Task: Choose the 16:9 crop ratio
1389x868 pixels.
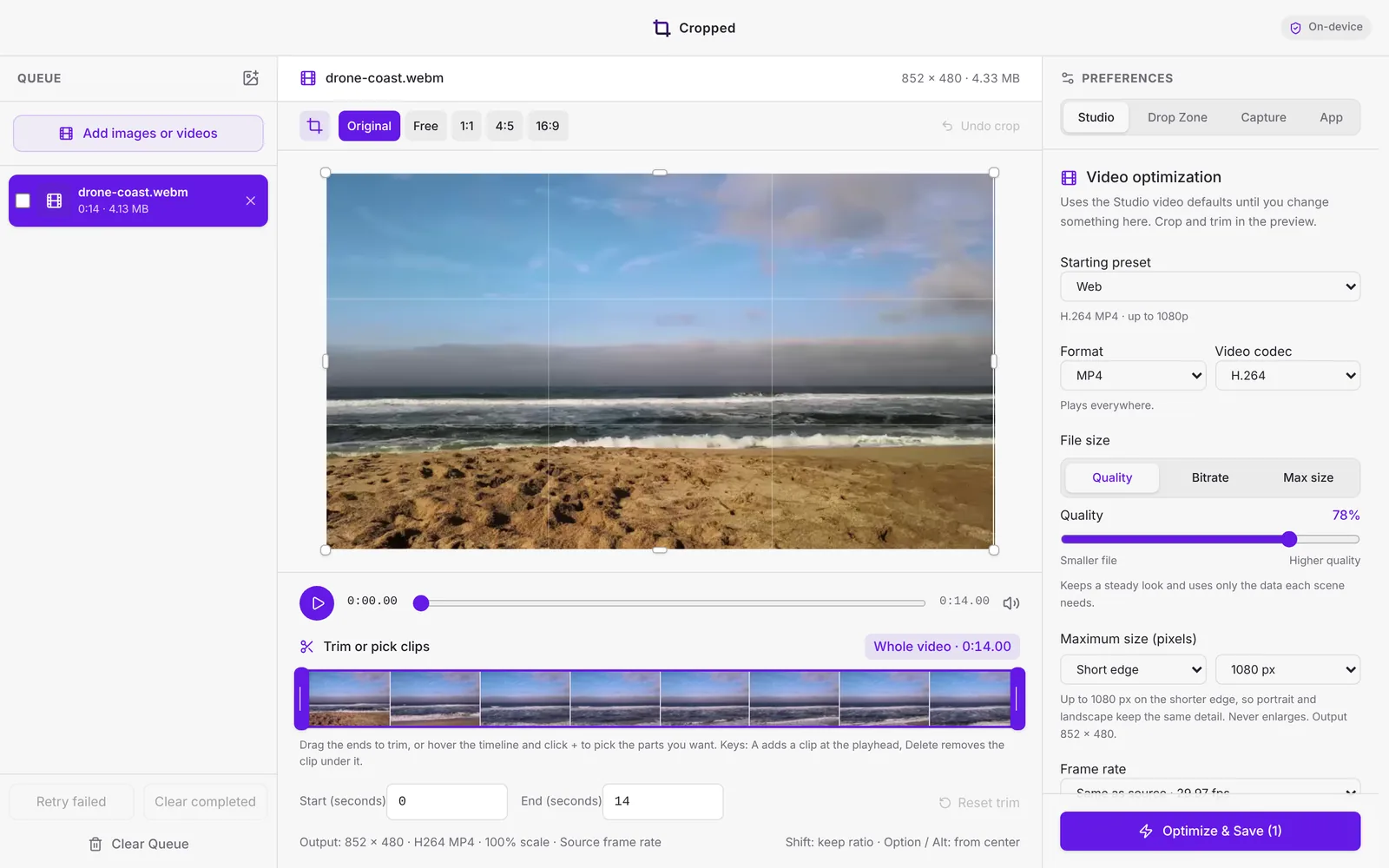Action: click(548, 126)
